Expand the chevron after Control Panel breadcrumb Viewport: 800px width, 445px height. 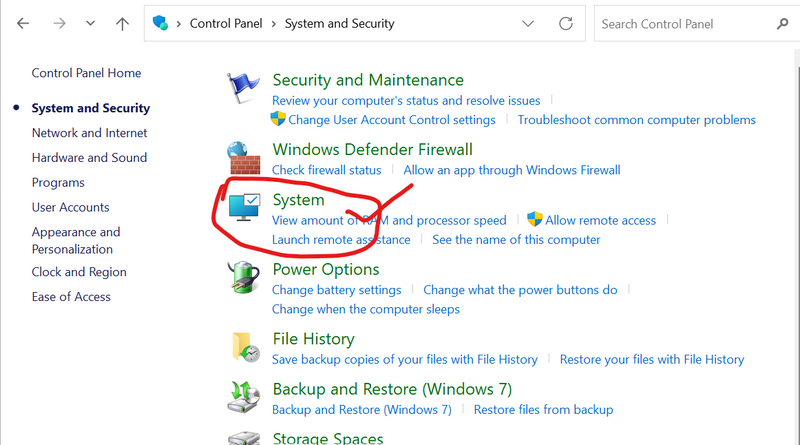click(275, 23)
